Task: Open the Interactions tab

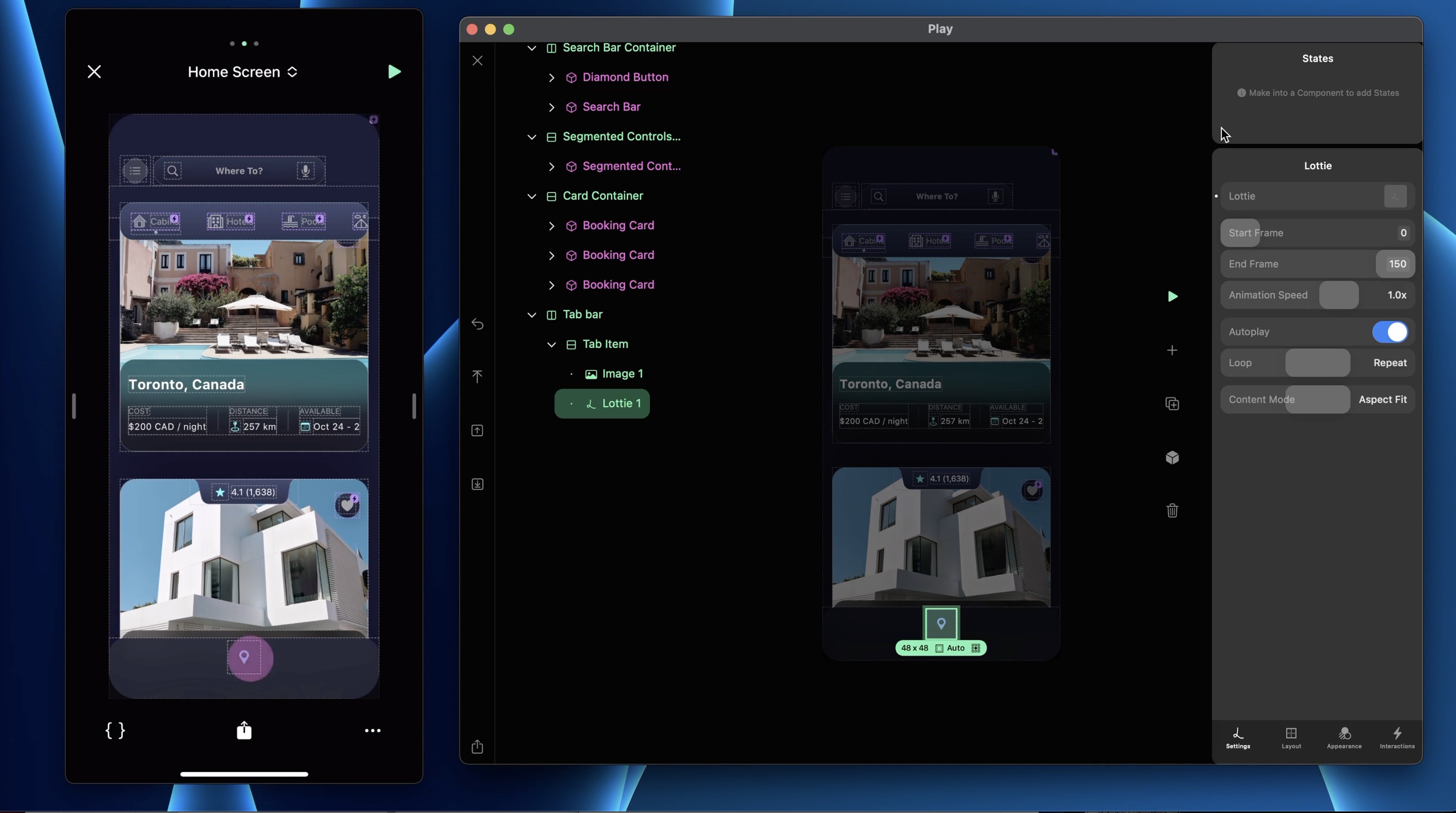Action: [1397, 738]
